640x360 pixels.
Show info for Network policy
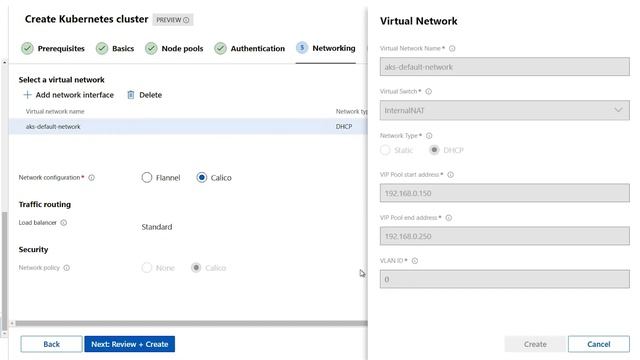click(x=67, y=268)
